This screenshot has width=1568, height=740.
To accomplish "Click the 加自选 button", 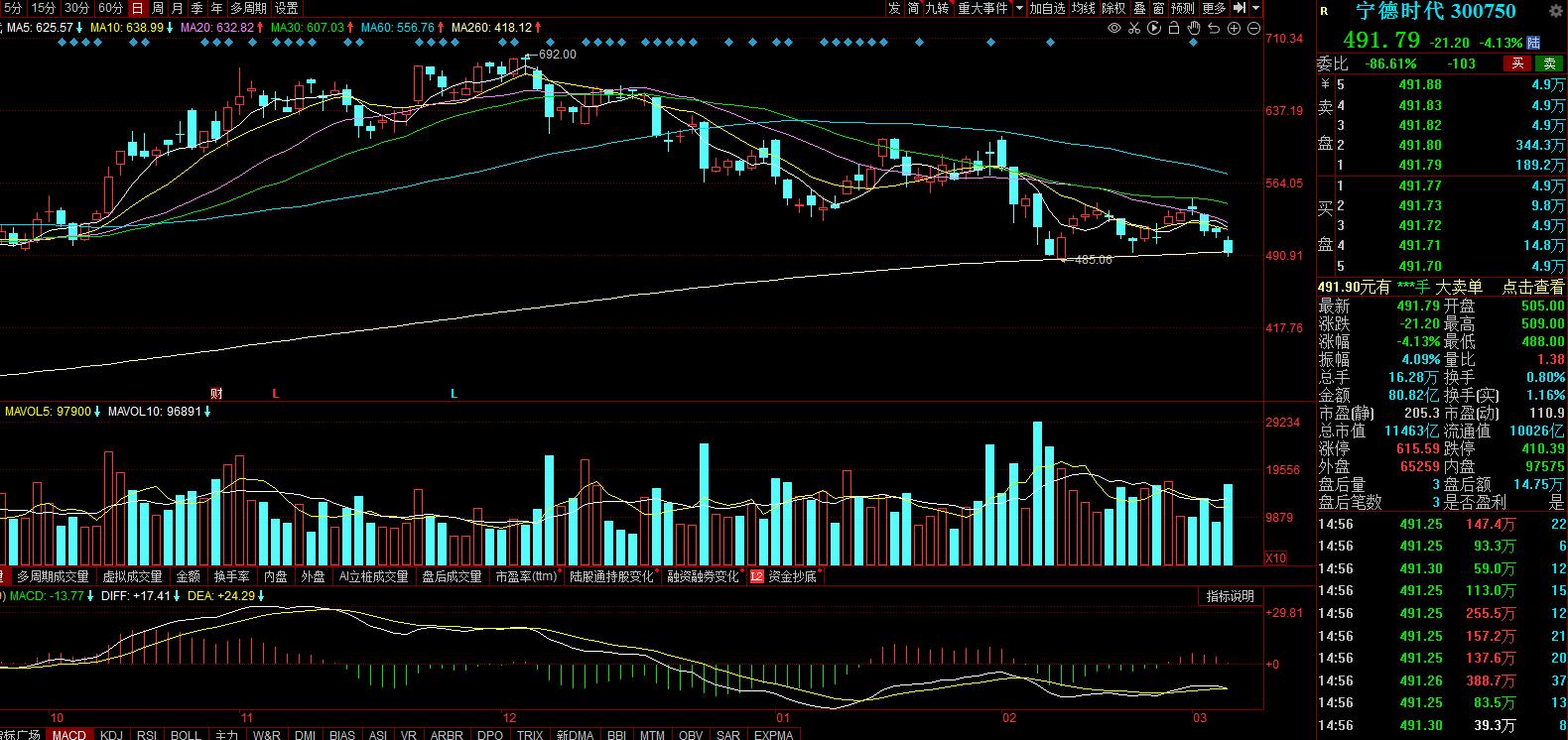I will coord(1047,8).
